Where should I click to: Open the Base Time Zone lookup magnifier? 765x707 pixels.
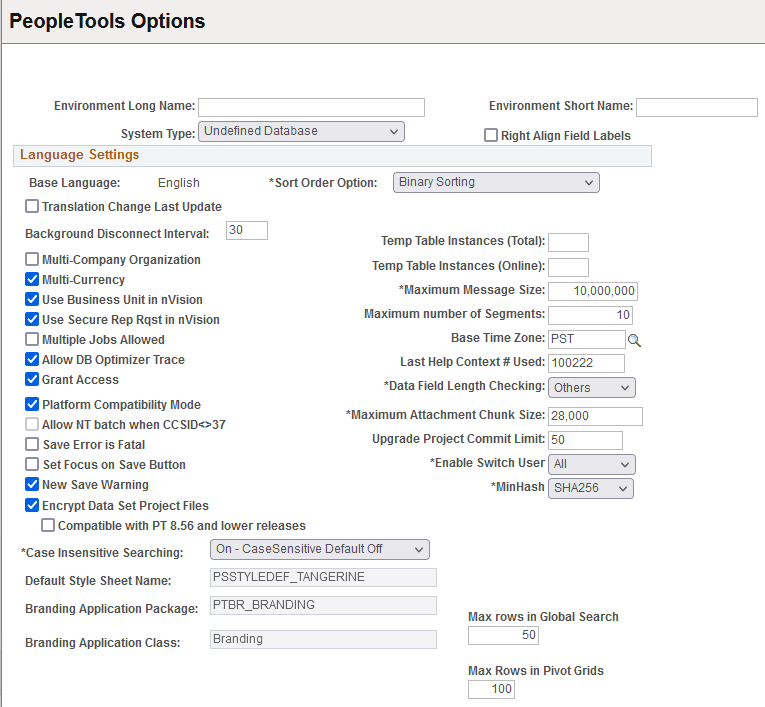tap(634, 341)
